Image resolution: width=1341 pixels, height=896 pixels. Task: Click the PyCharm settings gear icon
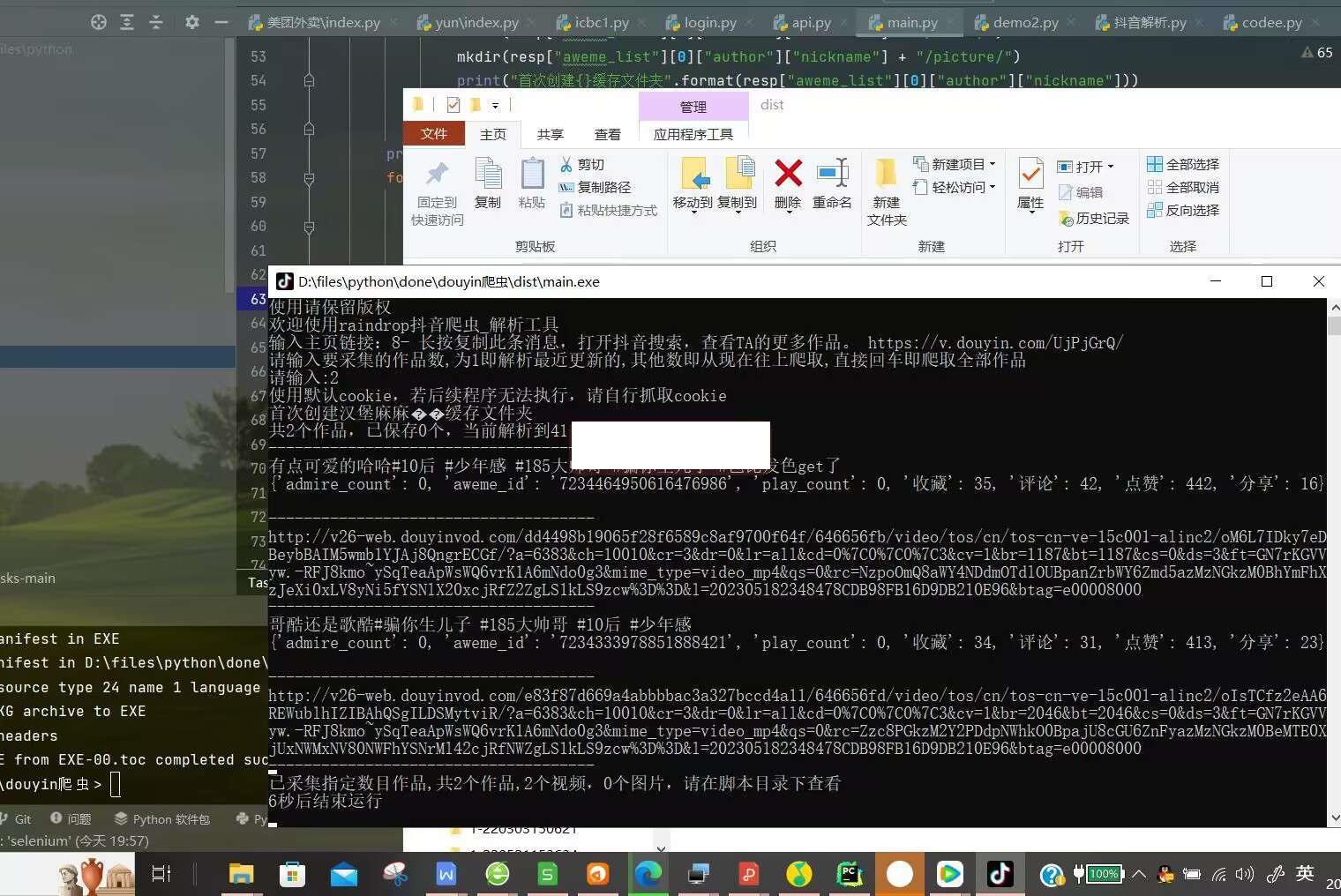(x=191, y=22)
